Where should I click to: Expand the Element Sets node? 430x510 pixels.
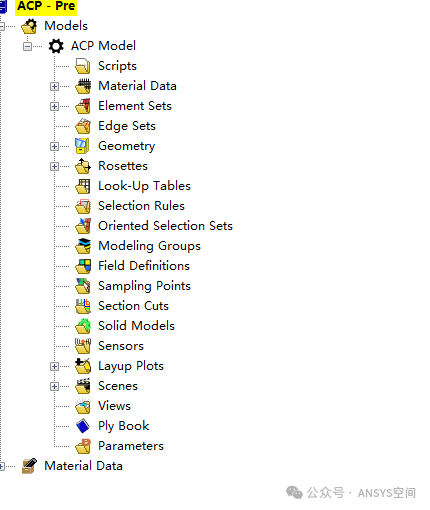pyautogui.click(x=54, y=106)
